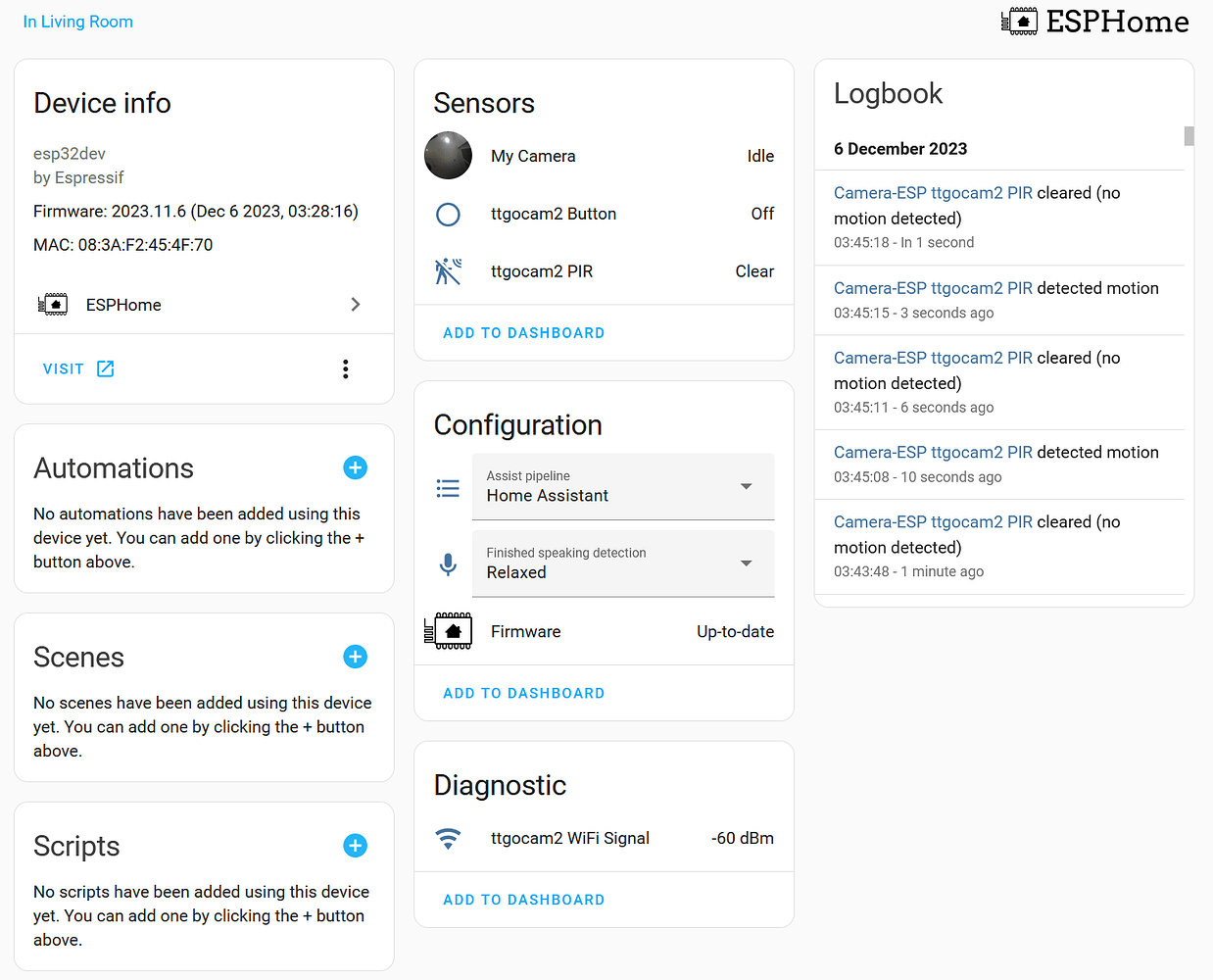The height and width of the screenshot is (980, 1213).
Task: Open the Camera-ESP ttgocam2 PIR logbook entry
Action: (x=932, y=193)
